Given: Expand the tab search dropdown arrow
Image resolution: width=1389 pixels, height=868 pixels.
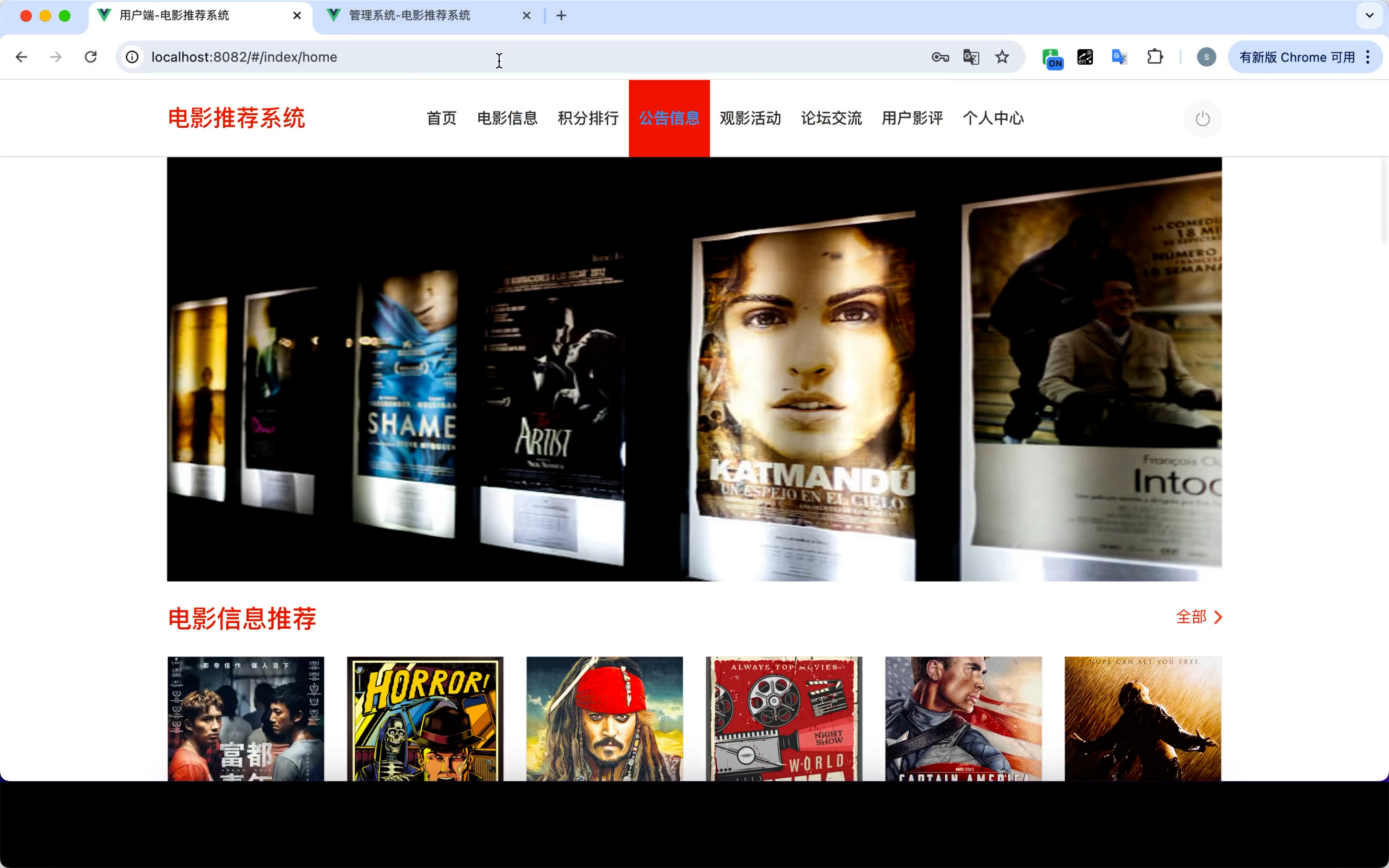Looking at the screenshot, I should coord(1370,16).
